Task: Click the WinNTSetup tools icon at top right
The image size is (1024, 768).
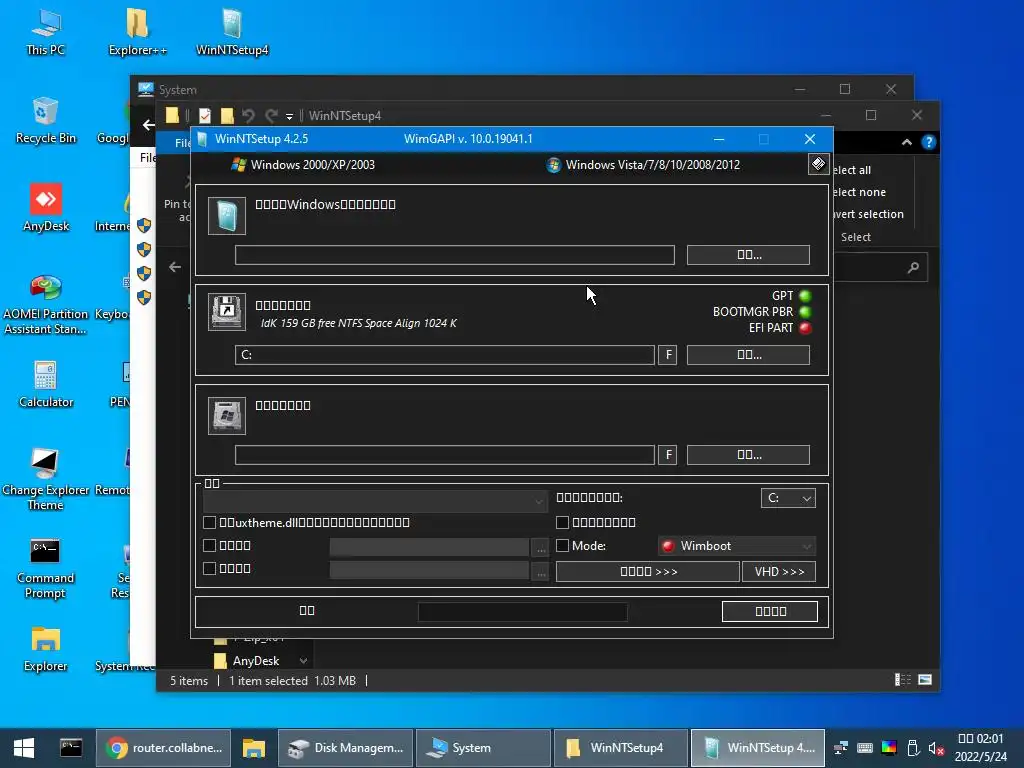Action: 818,164
